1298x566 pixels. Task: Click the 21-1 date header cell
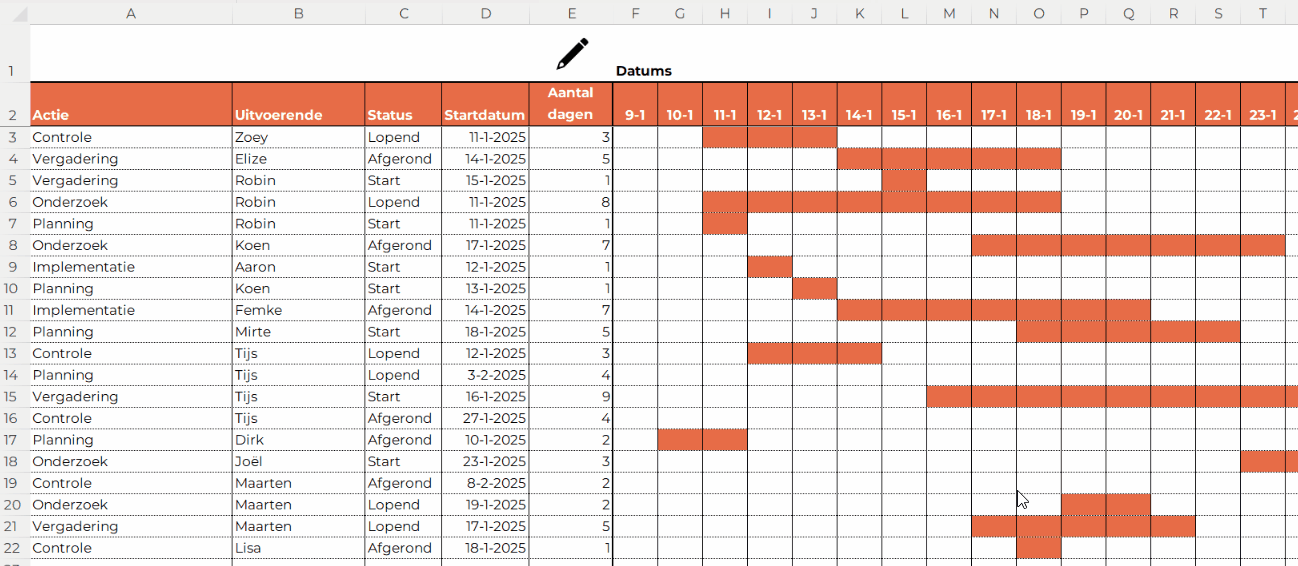(x=1173, y=104)
